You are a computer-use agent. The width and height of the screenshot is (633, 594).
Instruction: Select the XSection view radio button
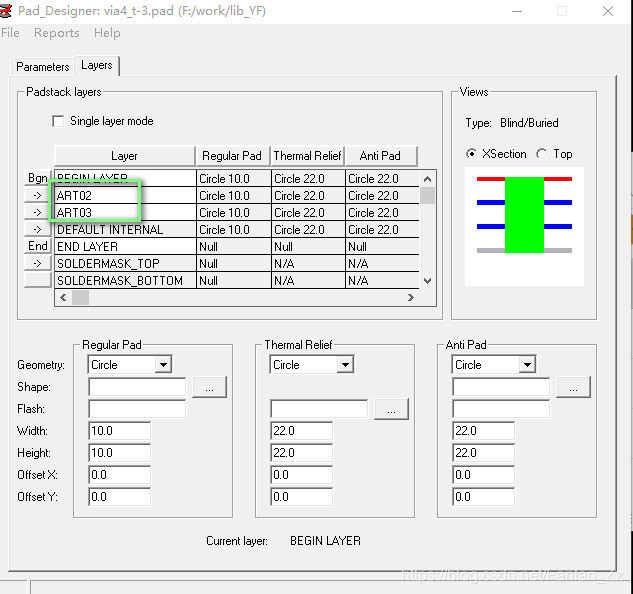coord(472,154)
